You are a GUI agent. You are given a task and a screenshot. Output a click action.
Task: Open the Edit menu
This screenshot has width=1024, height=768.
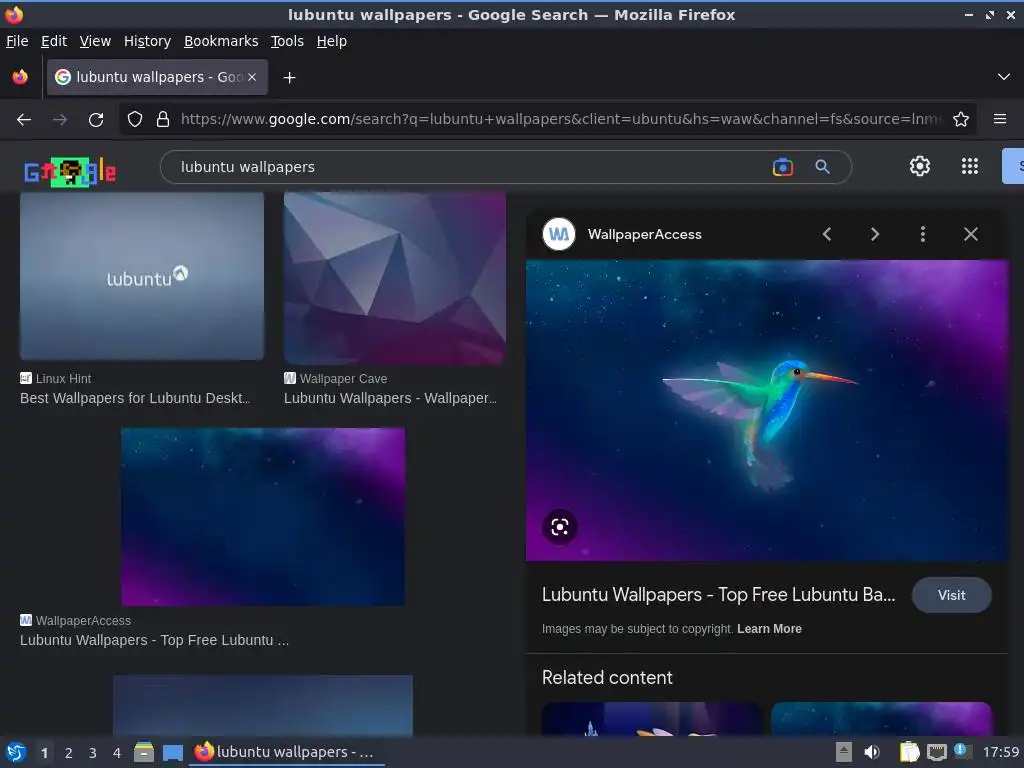[x=54, y=41]
